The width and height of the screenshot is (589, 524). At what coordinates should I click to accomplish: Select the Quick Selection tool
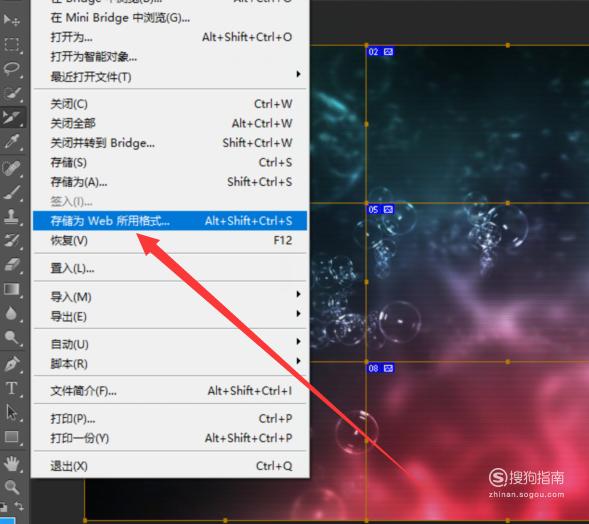(x=11, y=93)
